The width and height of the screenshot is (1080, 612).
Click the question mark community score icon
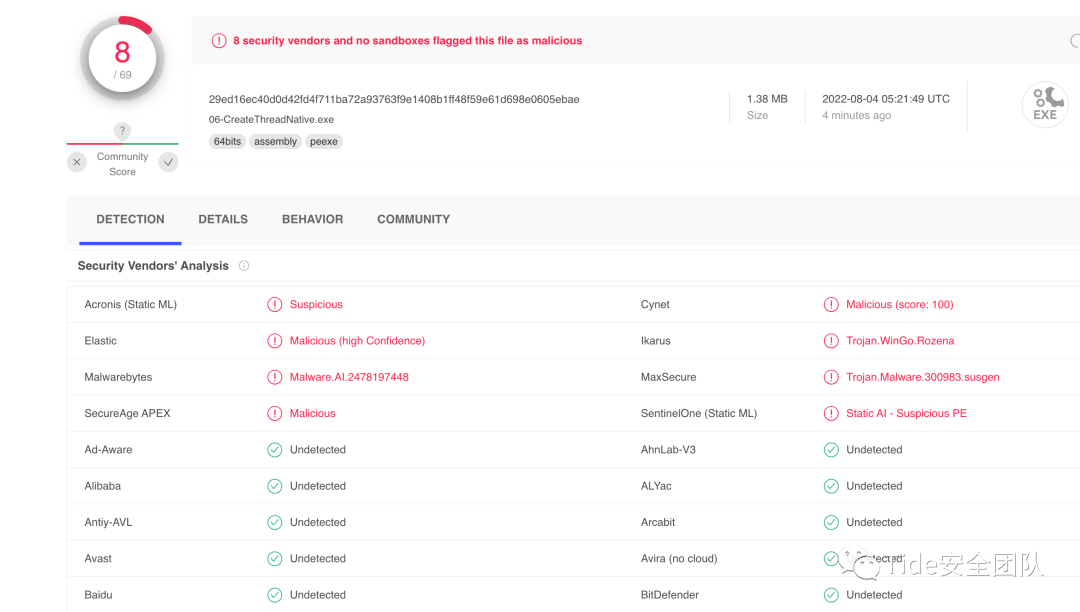[x=122, y=131]
